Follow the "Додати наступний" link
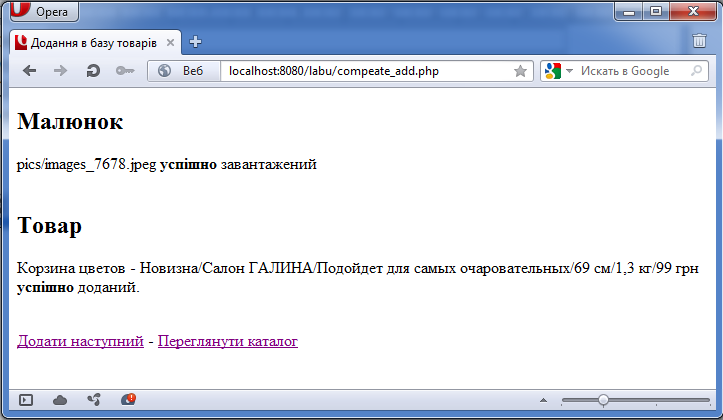 (x=80, y=341)
